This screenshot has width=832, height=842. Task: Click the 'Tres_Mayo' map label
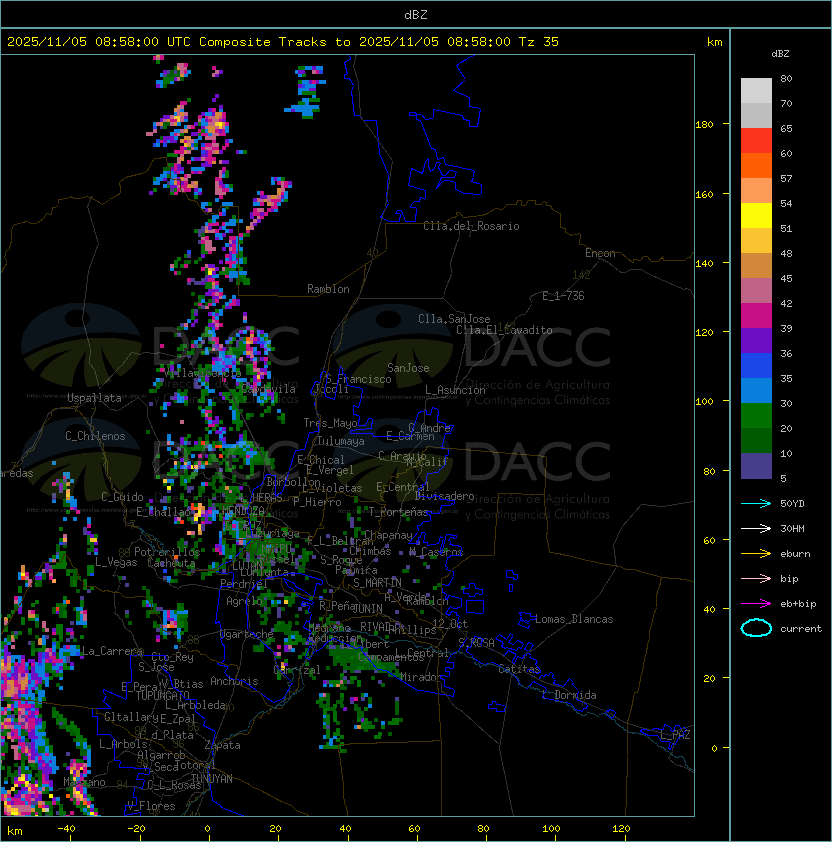coord(330,423)
